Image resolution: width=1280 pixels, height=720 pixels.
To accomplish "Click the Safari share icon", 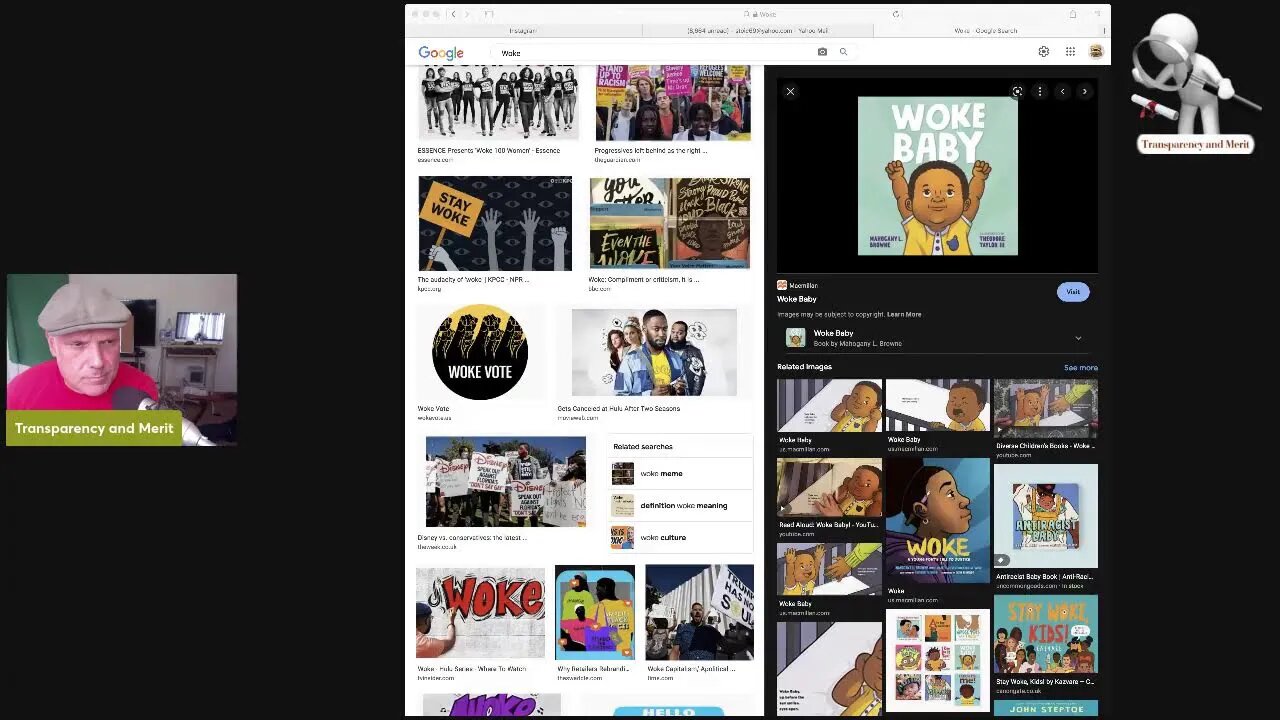I will (1072, 14).
